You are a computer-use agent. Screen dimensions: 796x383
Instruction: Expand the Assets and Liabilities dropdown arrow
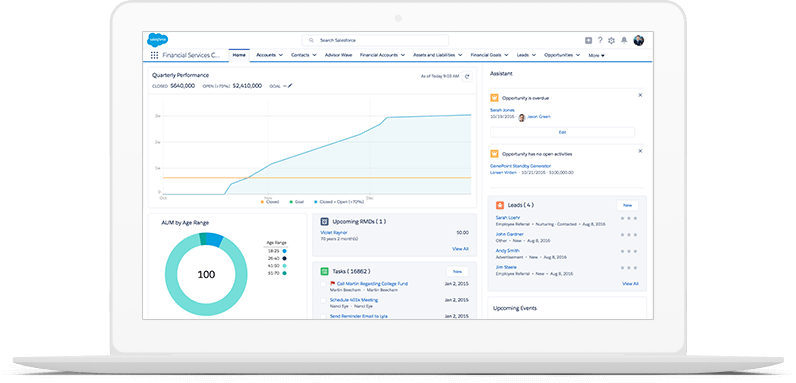coord(460,55)
